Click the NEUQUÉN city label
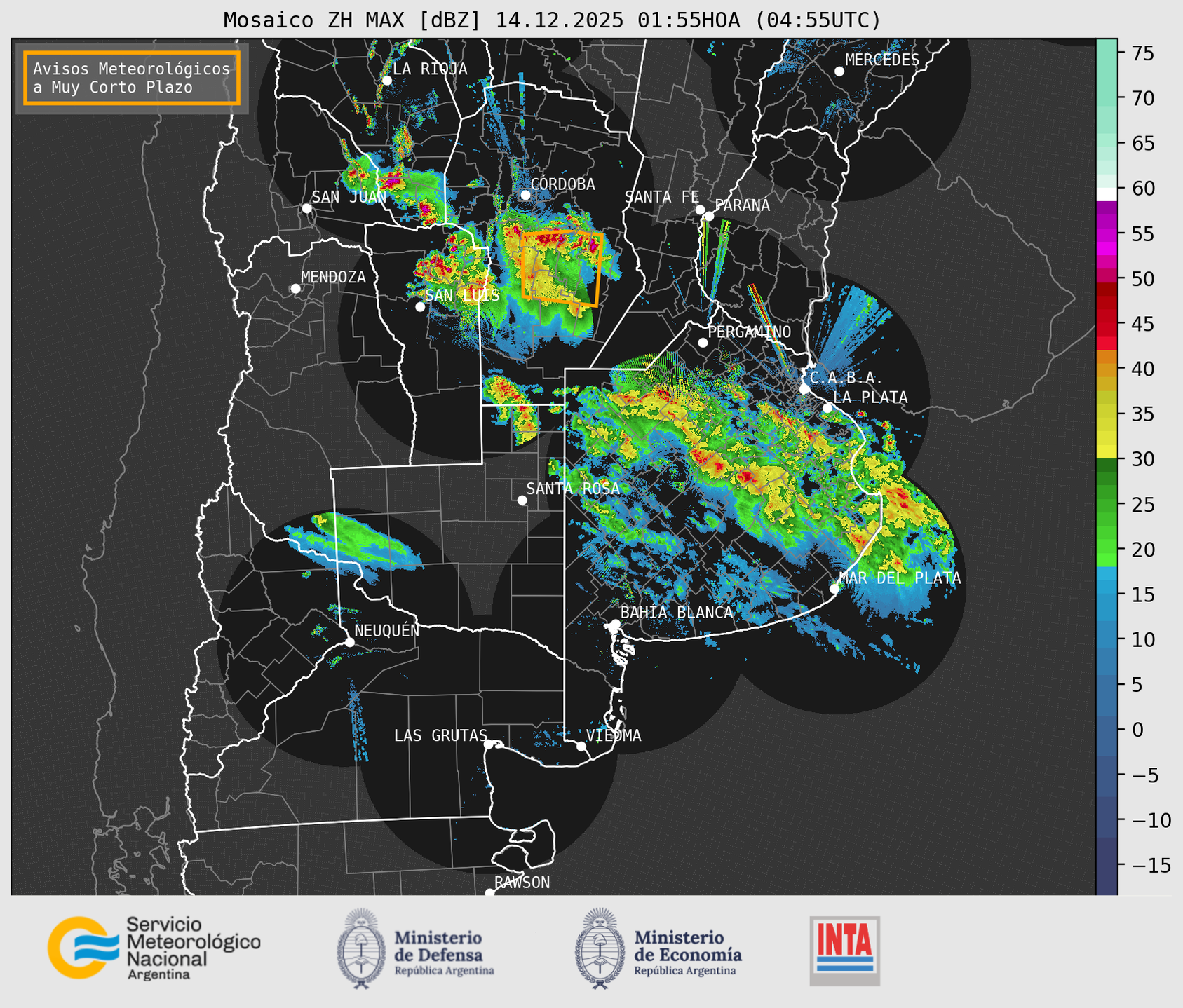Image resolution: width=1183 pixels, height=1008 pixels. [x=386, y=630]
